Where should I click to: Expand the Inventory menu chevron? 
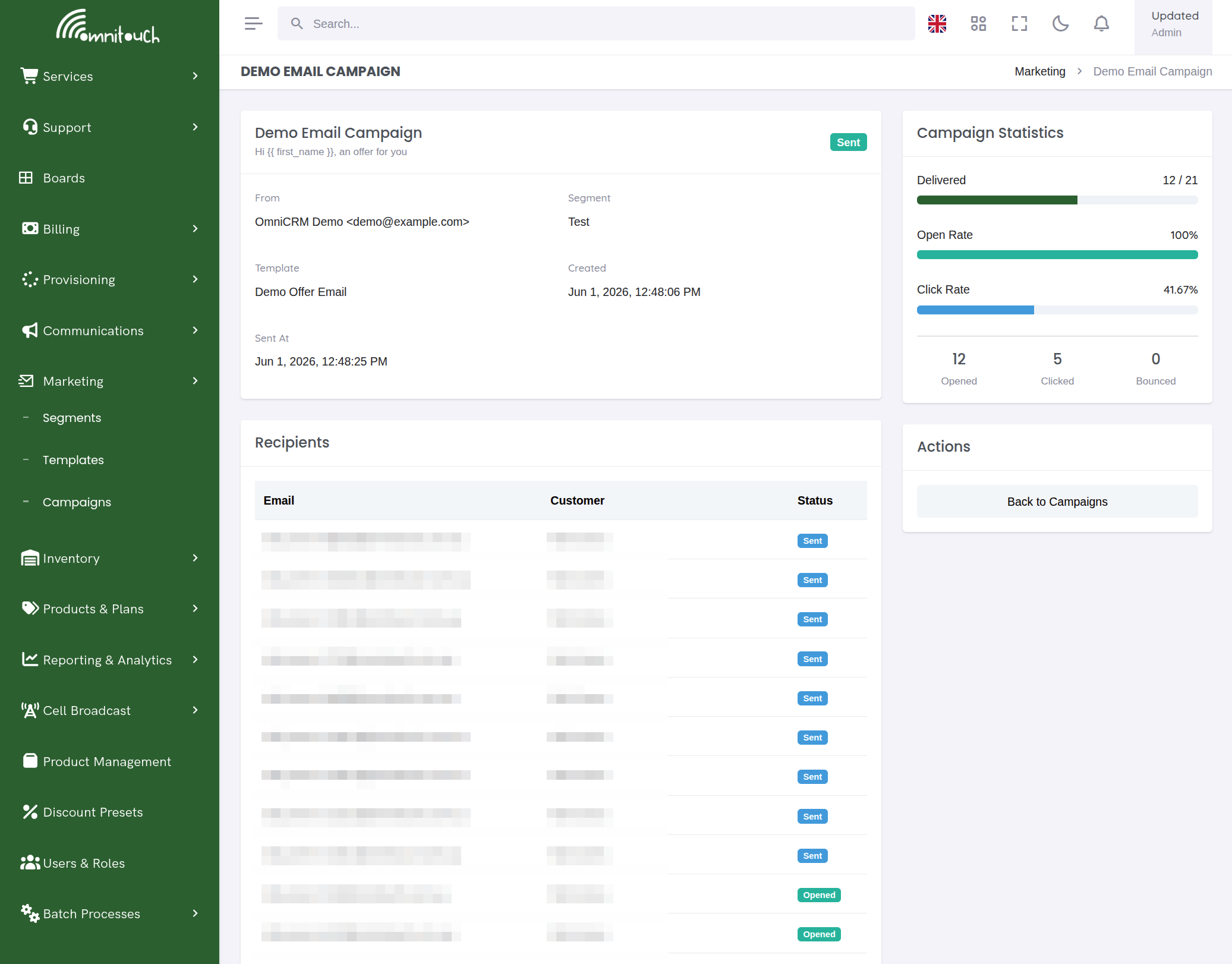(195, 558)
